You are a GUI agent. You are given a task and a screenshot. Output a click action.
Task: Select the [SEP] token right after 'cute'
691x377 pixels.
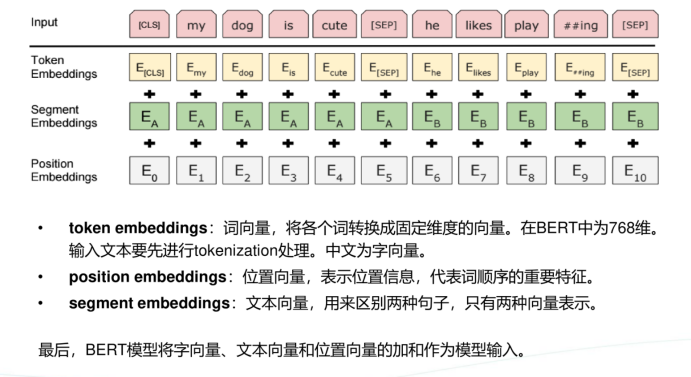(x=384, y=24)
